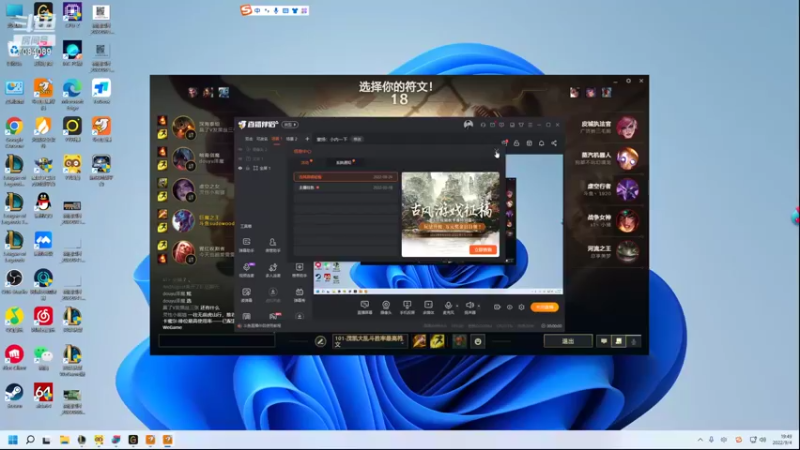Edit rune page with pencil icon

pos(320,341)
